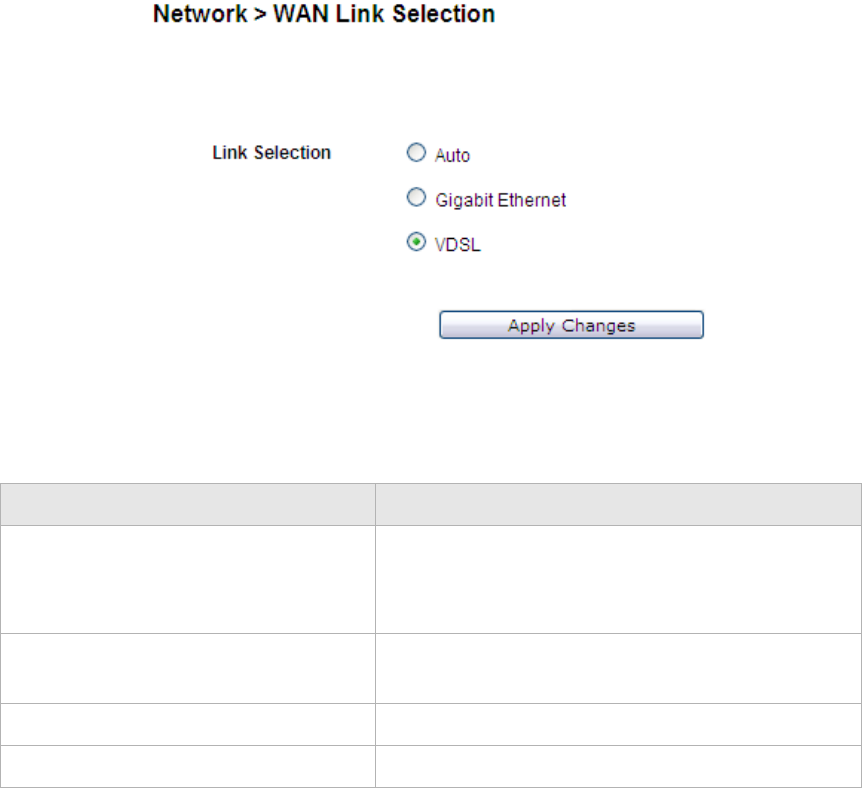
Task: Click the tallest right-column table cell
Action: tap(618, 580)
